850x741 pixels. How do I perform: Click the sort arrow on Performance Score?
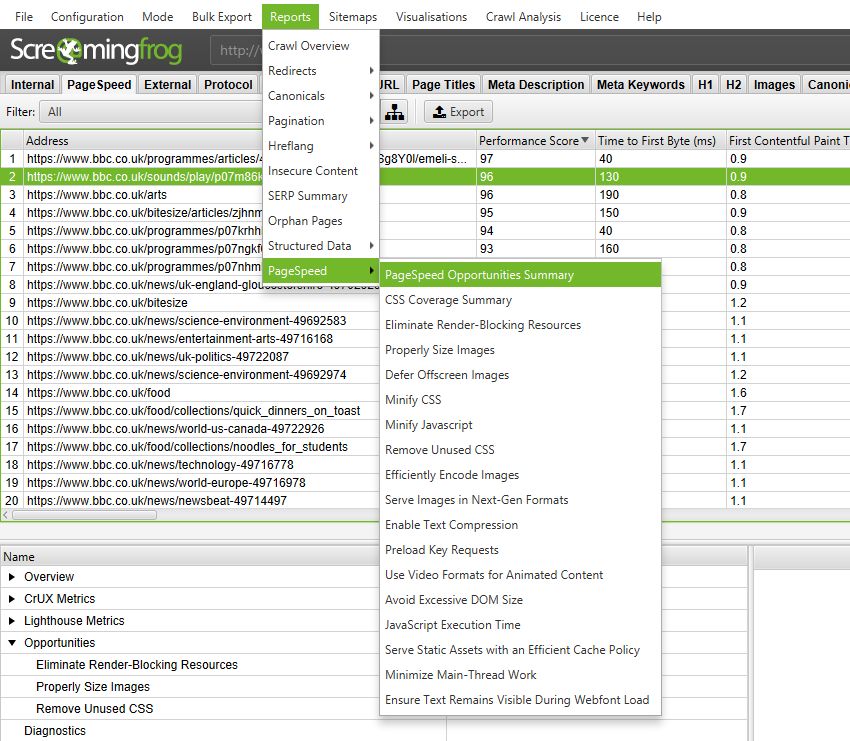[x=582, y=140]
